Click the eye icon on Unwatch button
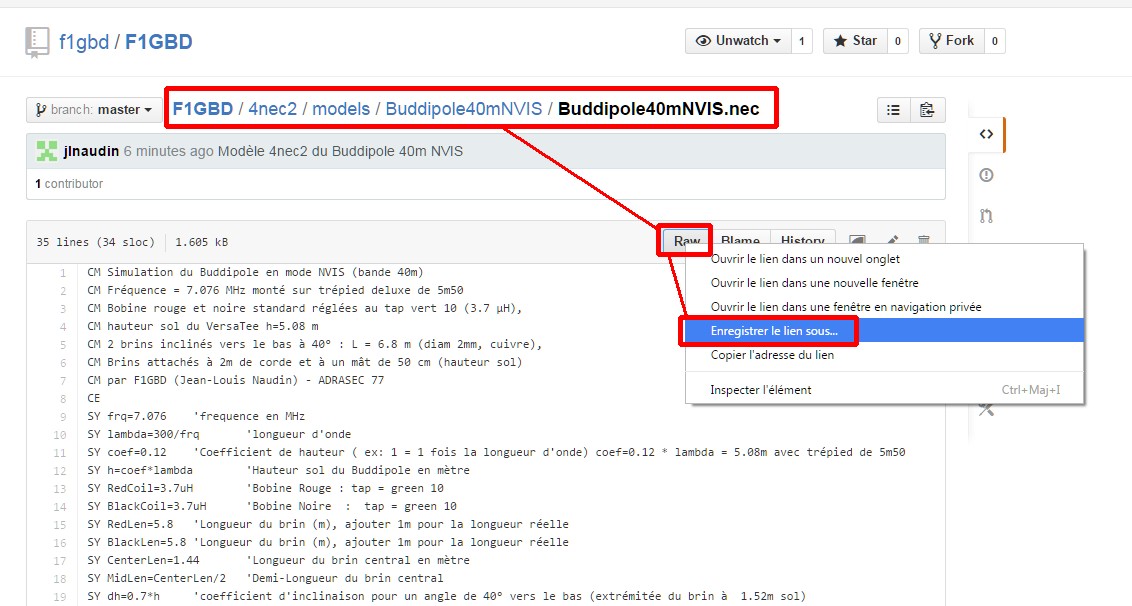The image size is (1132, 606). tap(702, 41)
